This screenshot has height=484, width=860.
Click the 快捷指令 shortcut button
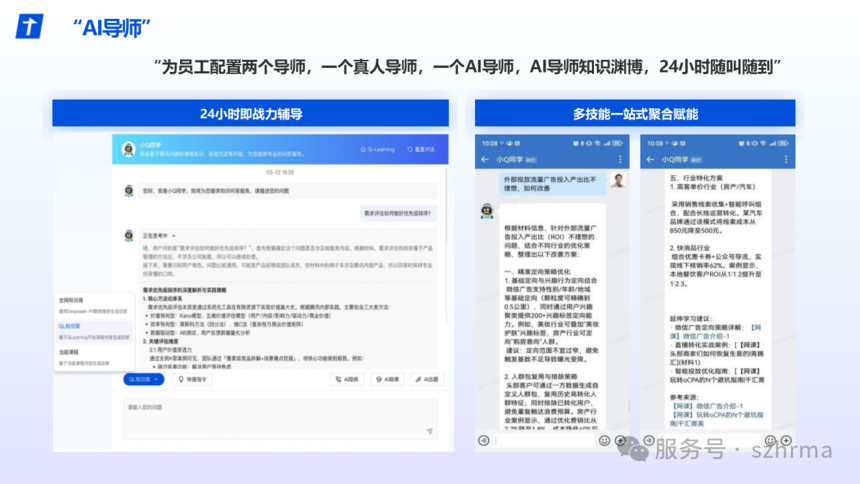193,379
